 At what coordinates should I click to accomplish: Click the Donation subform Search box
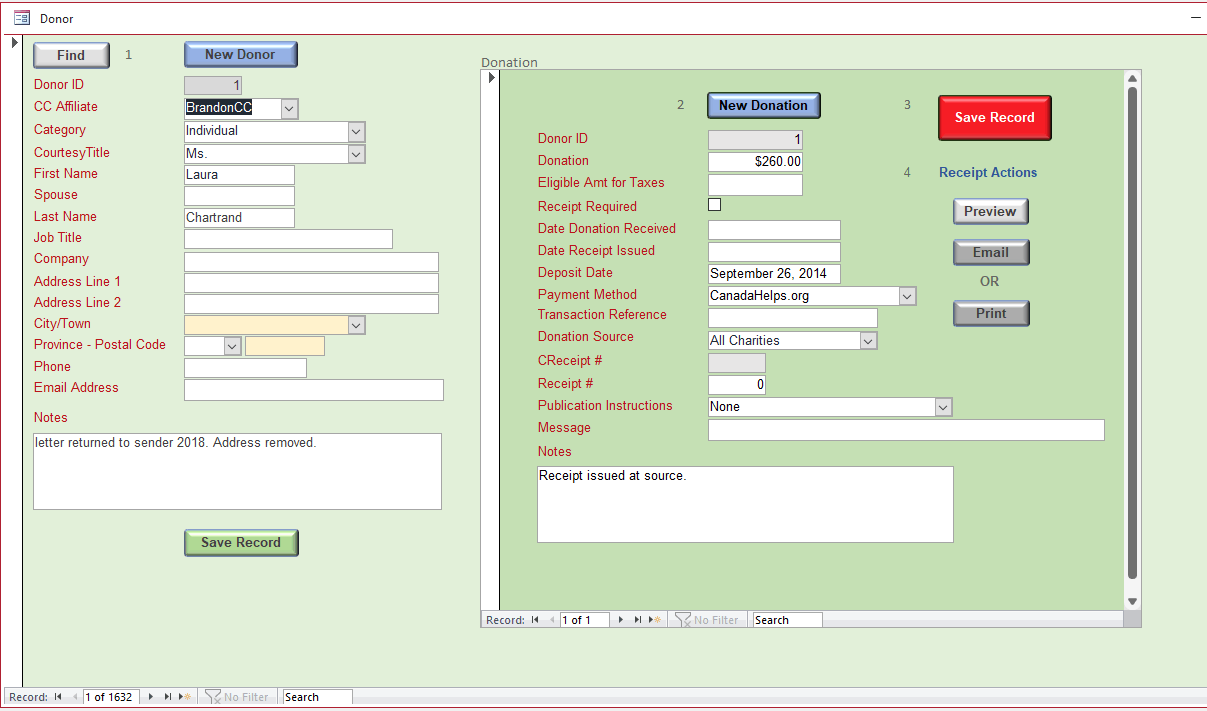coord(788,620)
